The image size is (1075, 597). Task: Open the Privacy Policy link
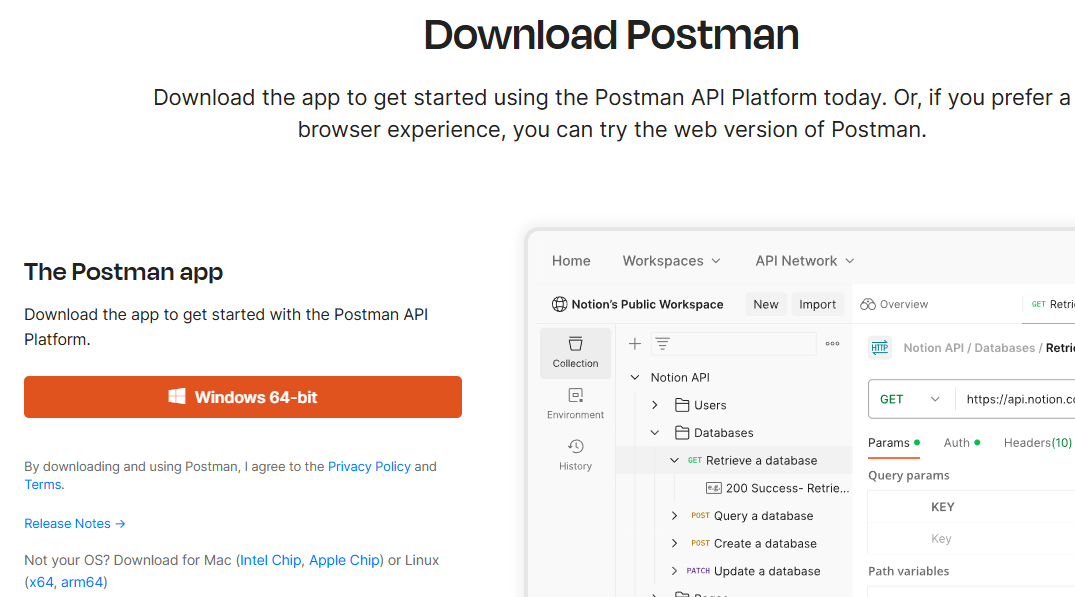click(x=369, y=467)
